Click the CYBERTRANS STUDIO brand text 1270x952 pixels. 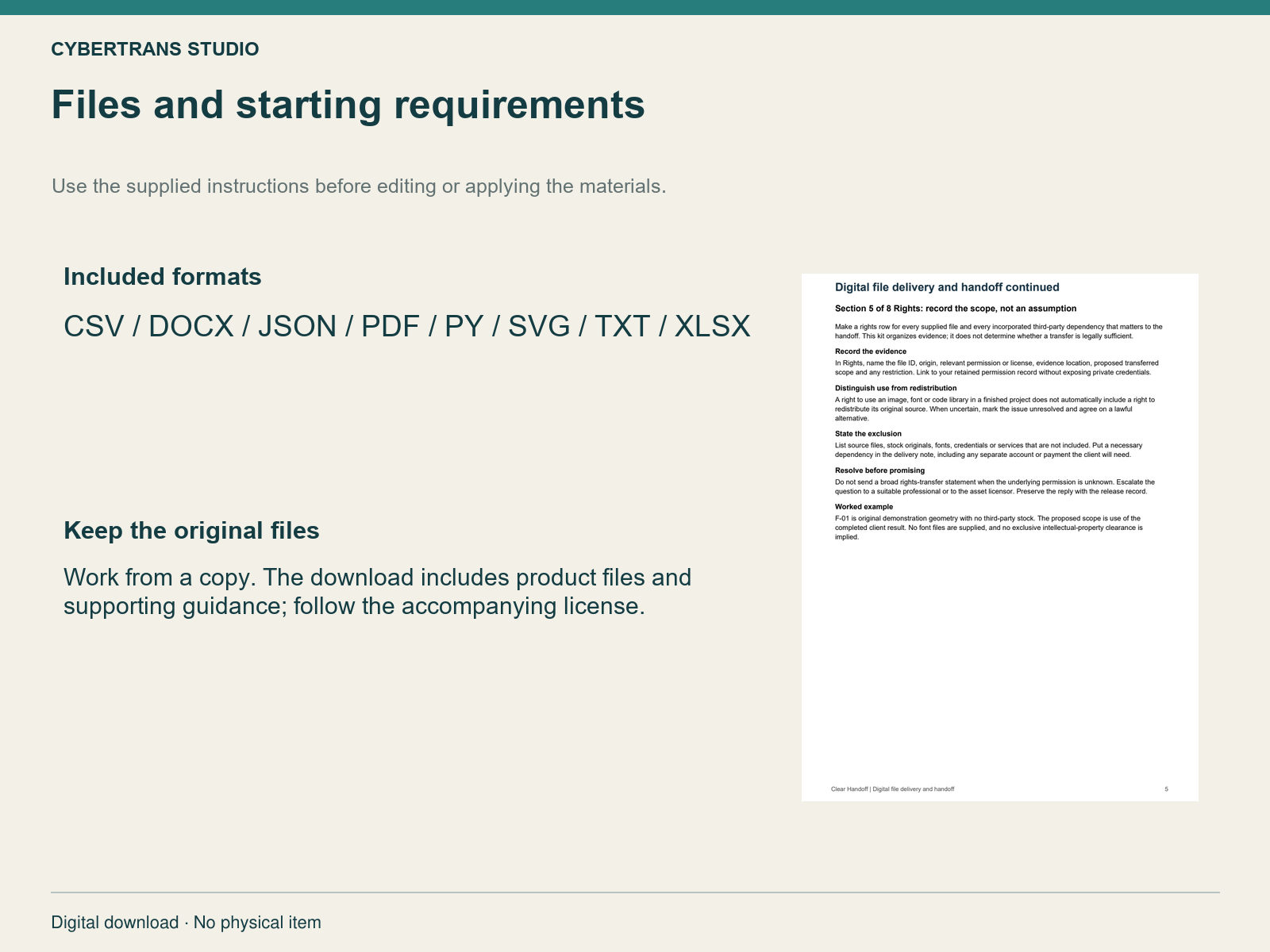155,49
